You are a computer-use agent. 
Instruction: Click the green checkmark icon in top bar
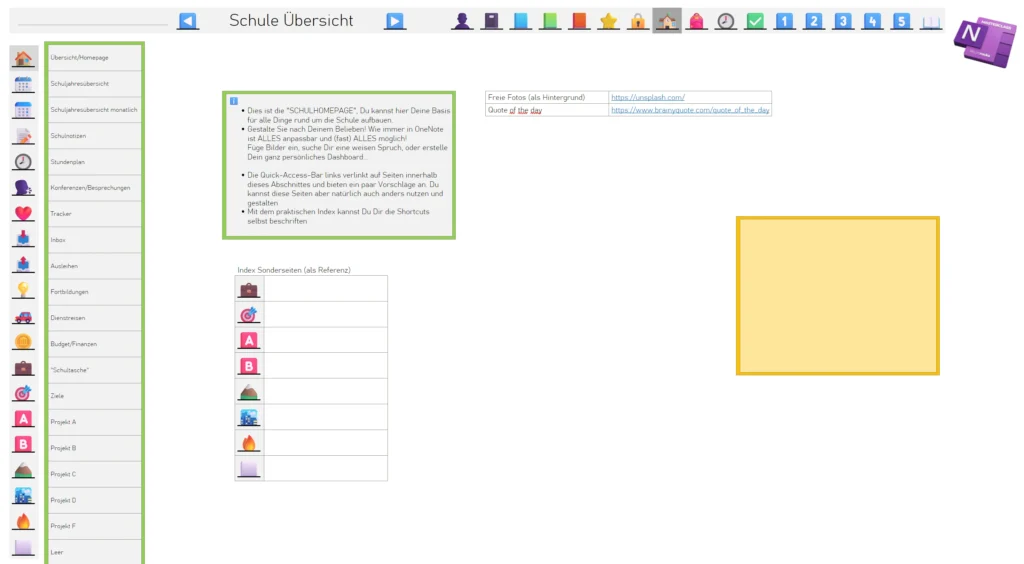[x=755, y=21]
